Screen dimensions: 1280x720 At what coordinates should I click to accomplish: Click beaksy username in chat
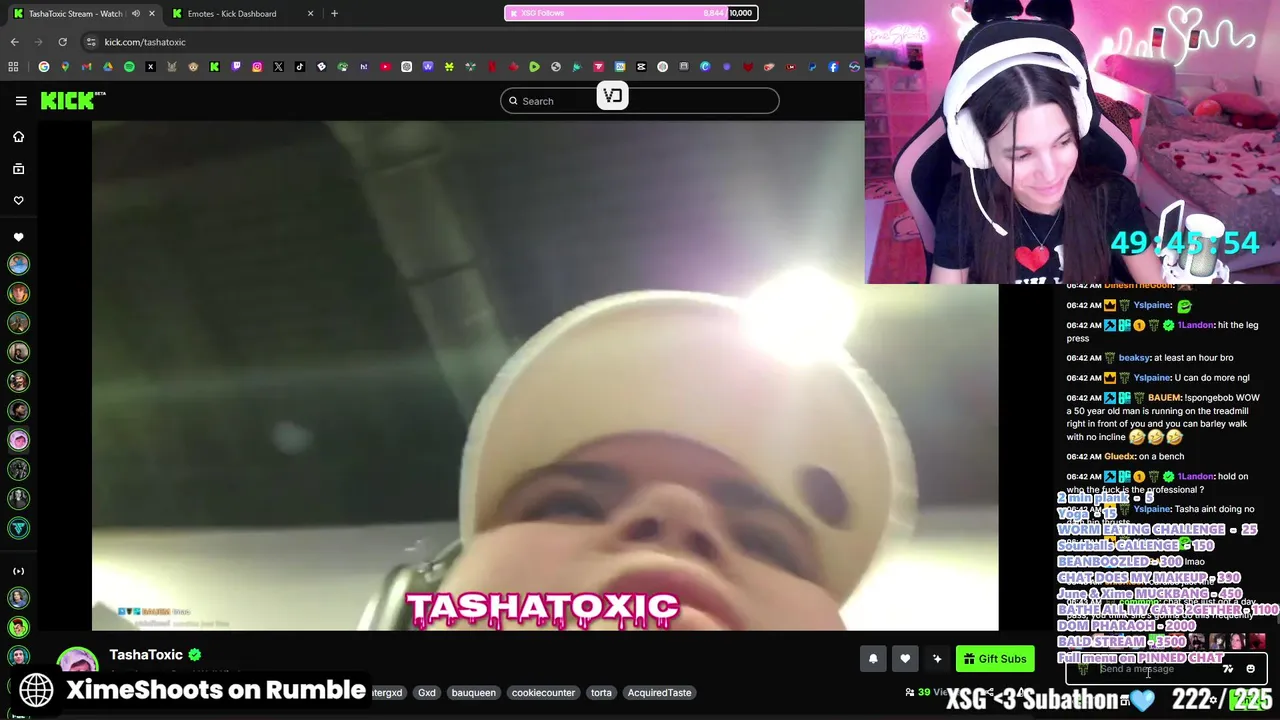coord(1134,358)
